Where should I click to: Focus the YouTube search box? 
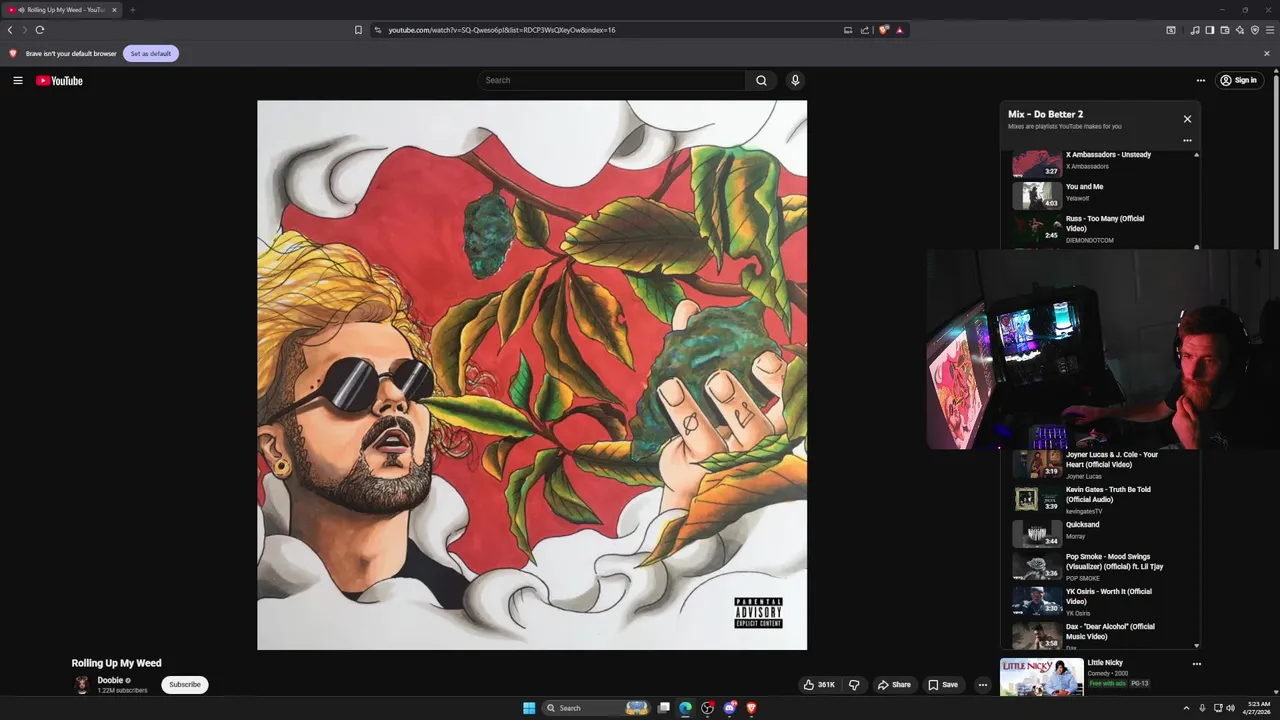(612, 80)
